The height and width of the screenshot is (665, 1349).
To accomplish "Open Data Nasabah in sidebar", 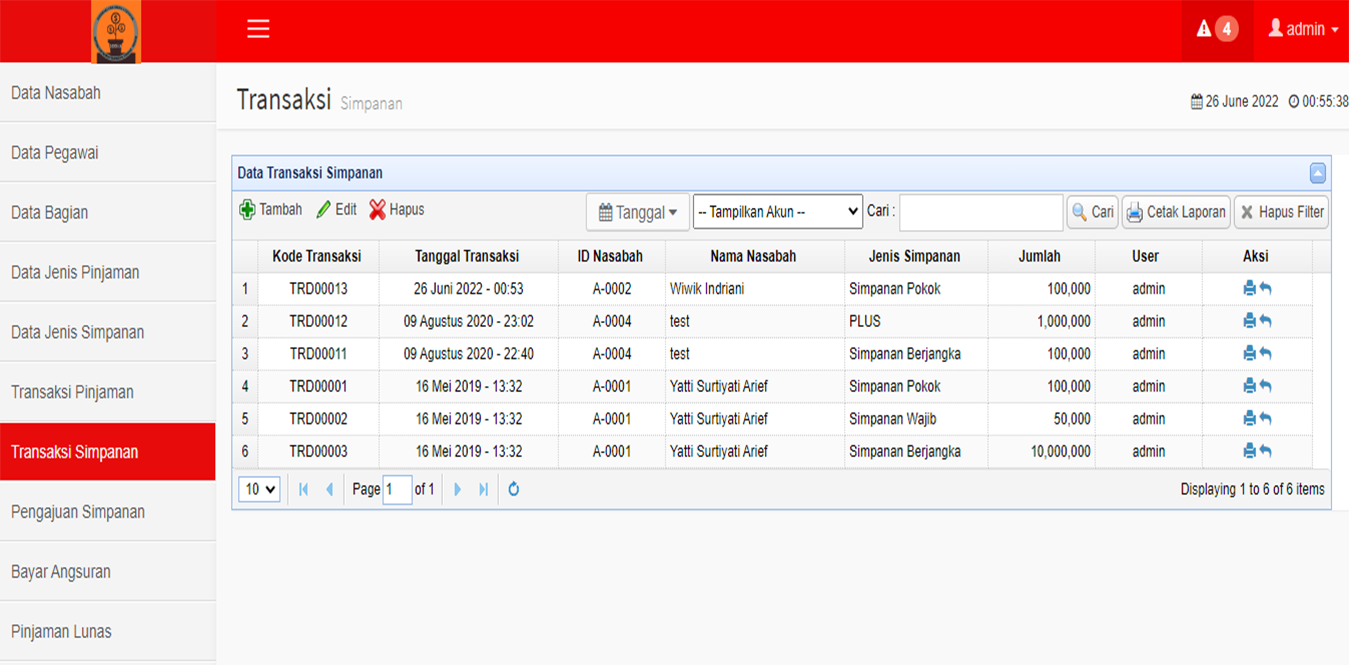I will pos(56,93).
